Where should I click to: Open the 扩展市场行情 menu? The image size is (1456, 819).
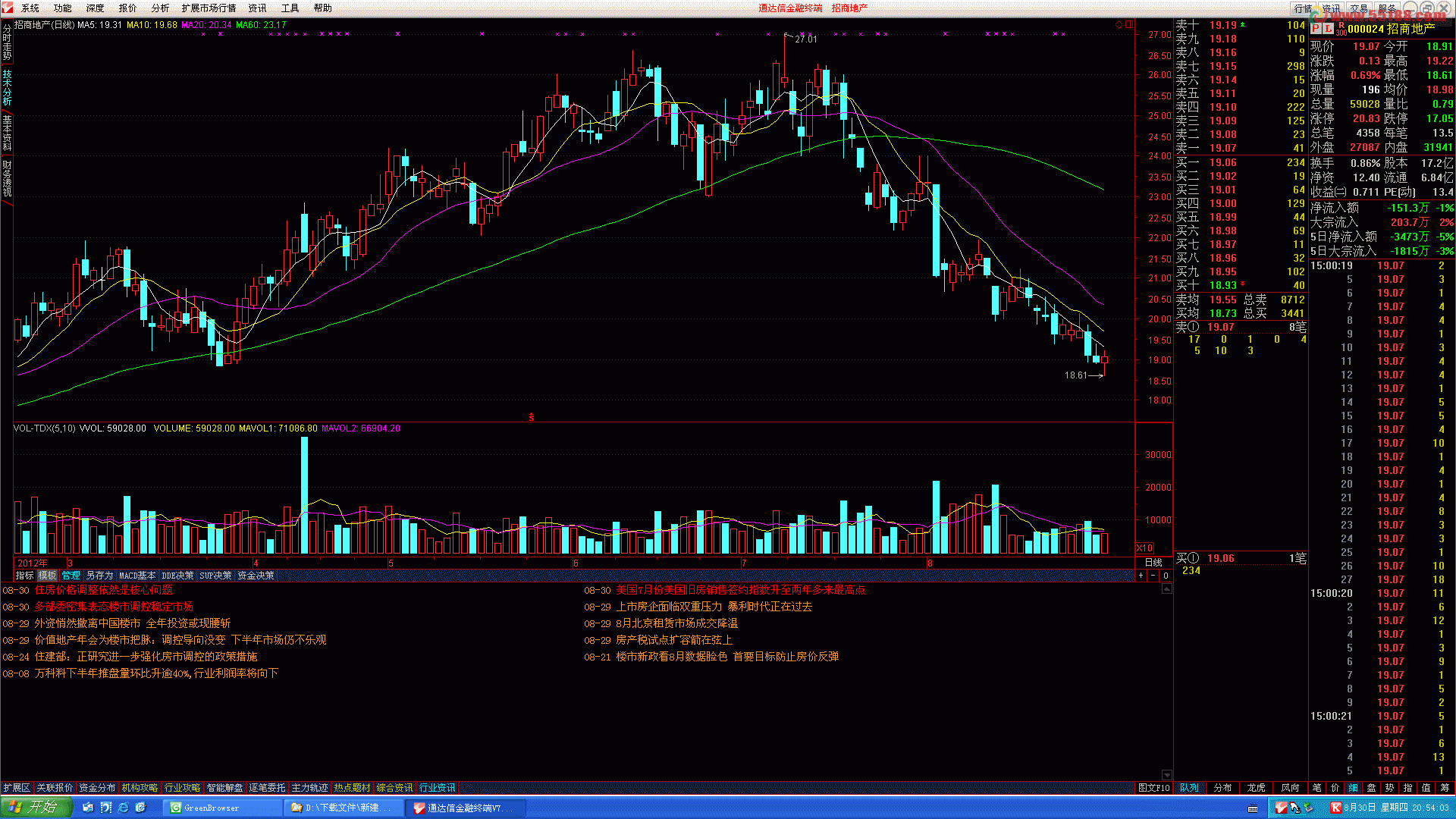click(209, 8)
